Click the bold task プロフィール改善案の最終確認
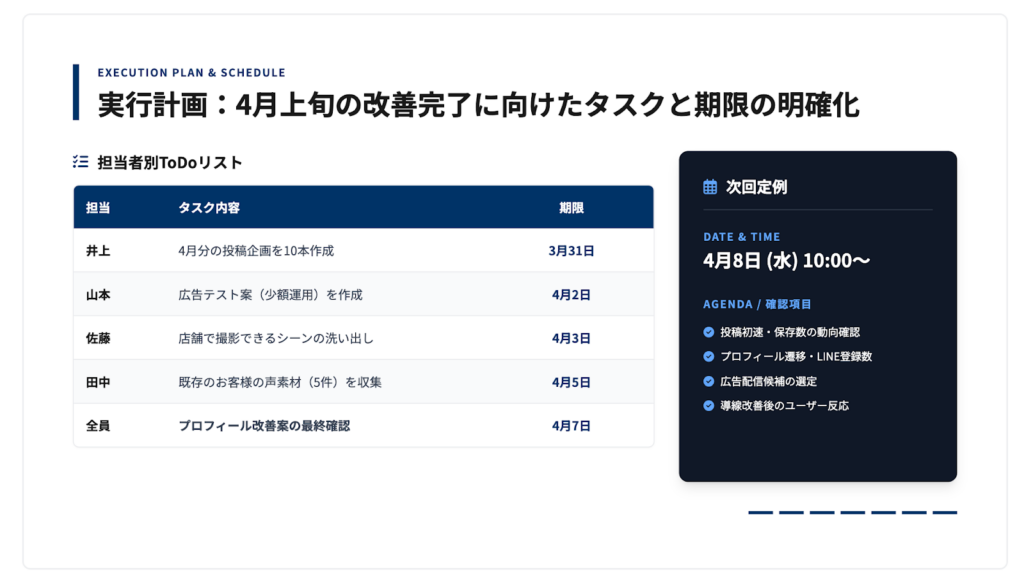The width and height of the screenshot is (1024, 579). click(264, 426)
